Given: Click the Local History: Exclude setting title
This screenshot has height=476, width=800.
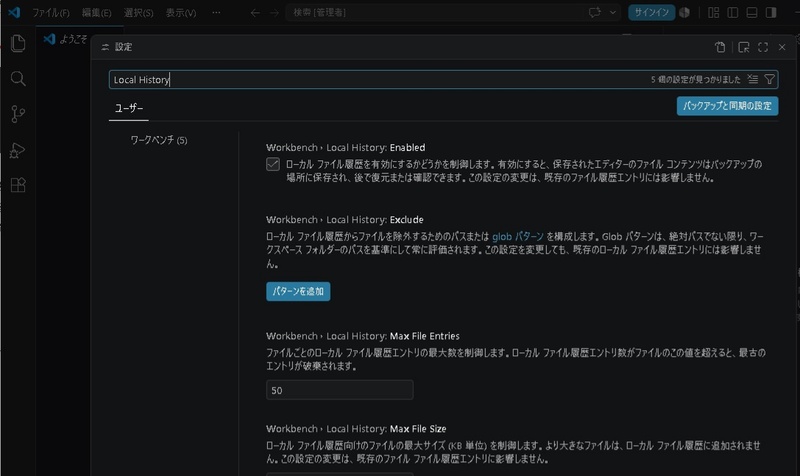Looking at the screenshot, I should [x=344, y=220].
